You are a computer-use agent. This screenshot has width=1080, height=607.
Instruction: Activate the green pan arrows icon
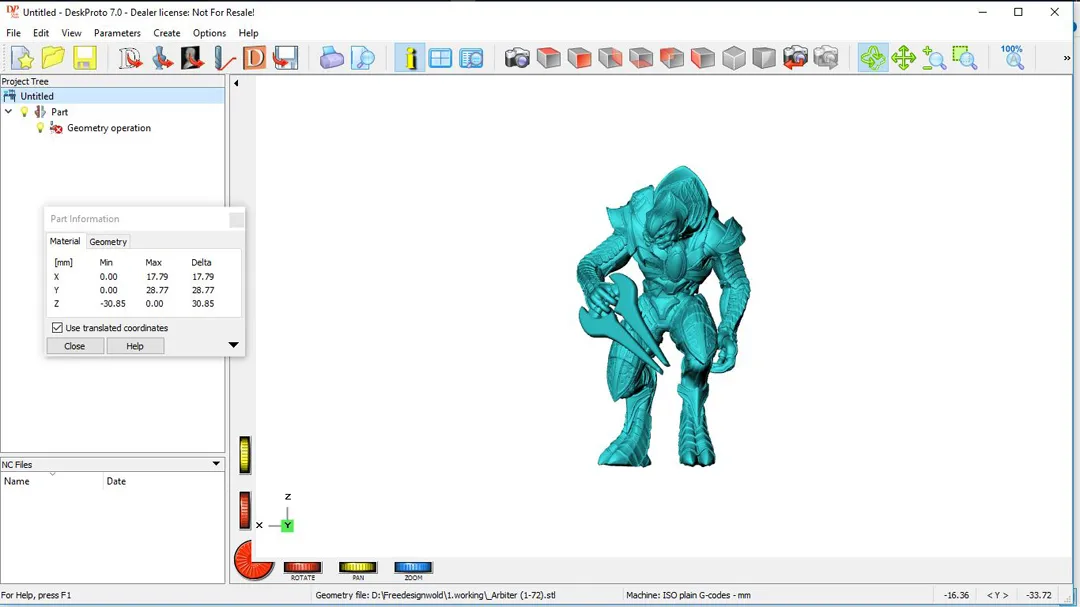(x=903, y=58)
